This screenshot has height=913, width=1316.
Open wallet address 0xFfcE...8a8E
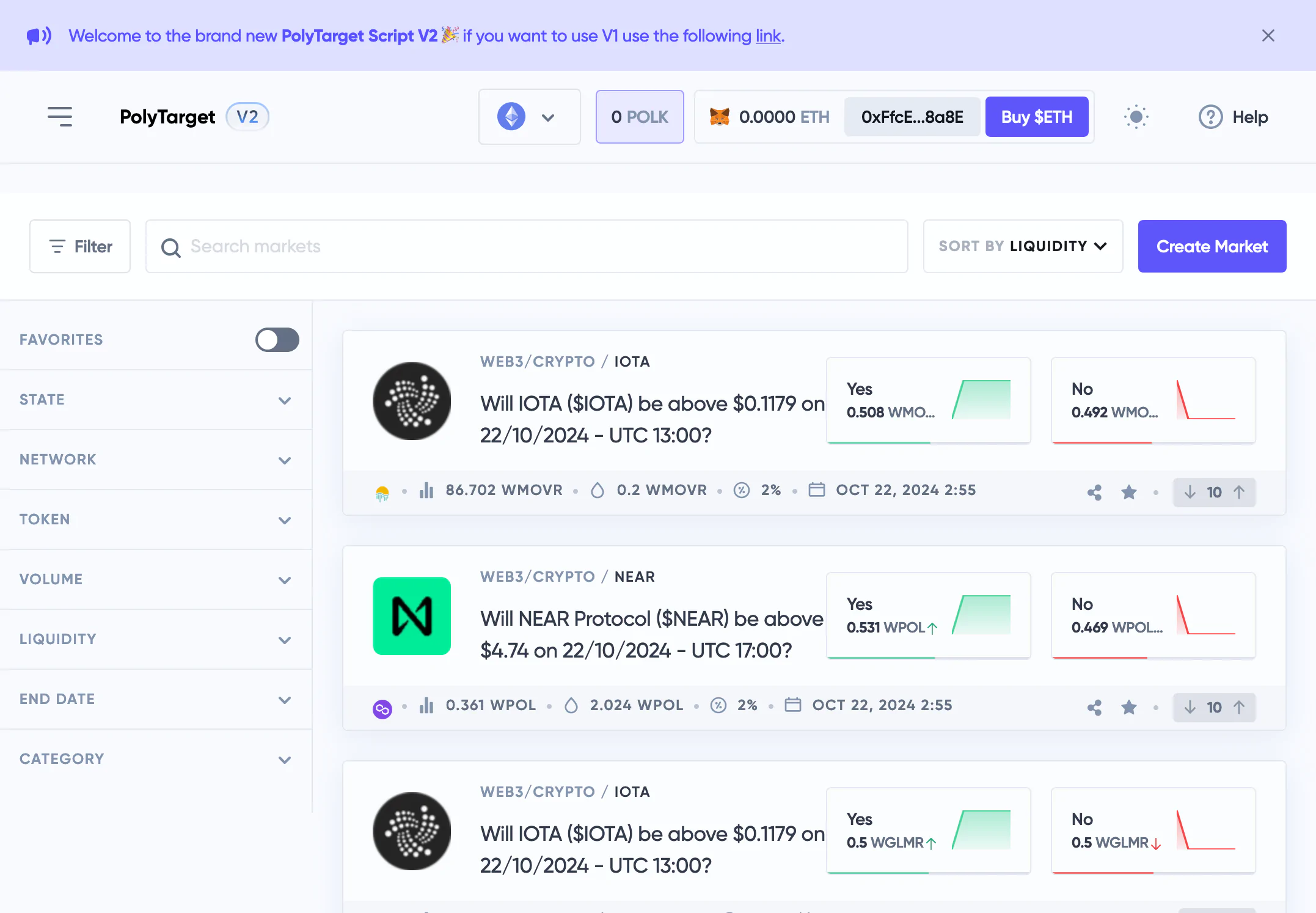coord(912,117)
